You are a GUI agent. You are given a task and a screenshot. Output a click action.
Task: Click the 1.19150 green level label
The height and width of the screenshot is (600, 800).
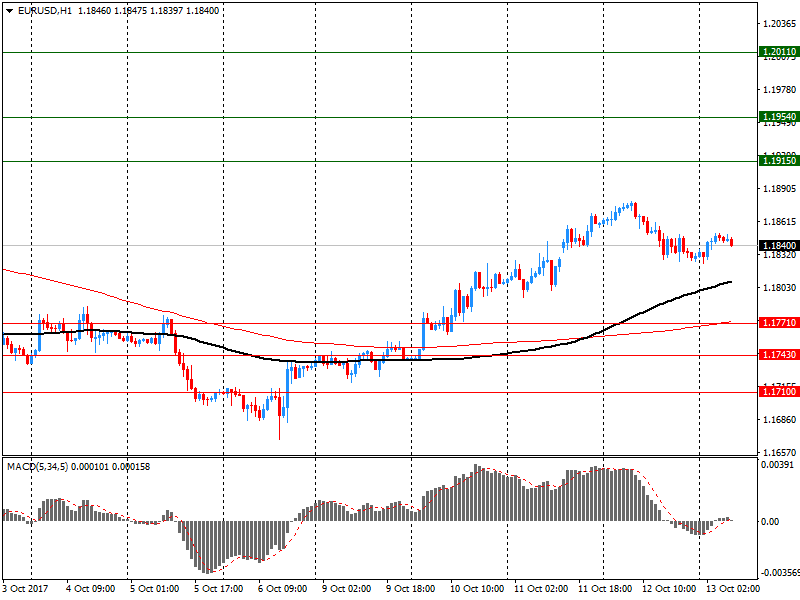(779, 161)
